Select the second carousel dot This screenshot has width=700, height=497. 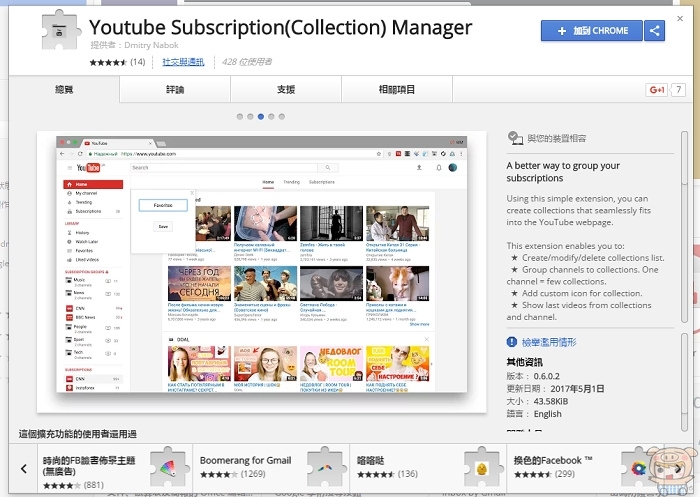click(x=249, y=116)
